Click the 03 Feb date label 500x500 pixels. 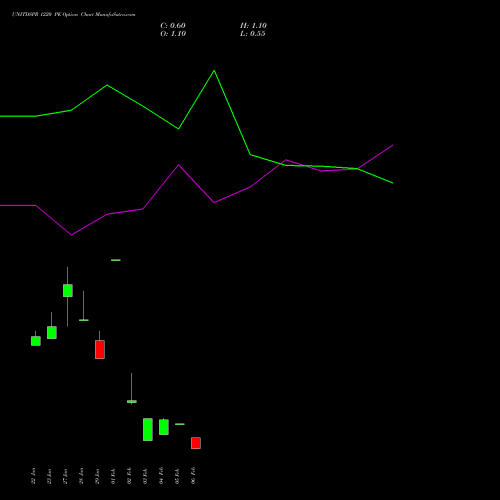(x=145, y=476)
